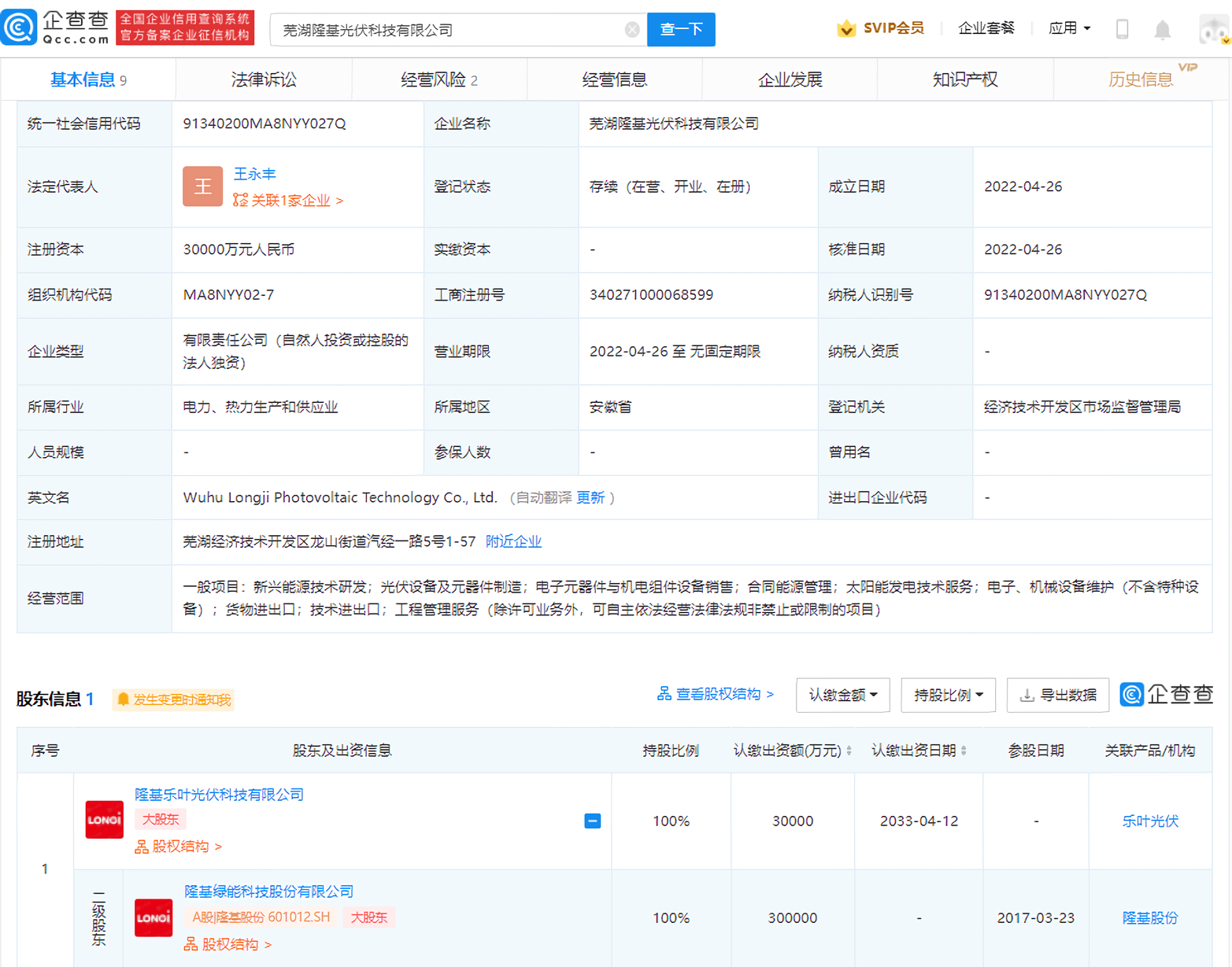This screenshot has width=1232, height=967.
Task: Open the notifications bell in the header
Action: click(x=1162, y=30)
